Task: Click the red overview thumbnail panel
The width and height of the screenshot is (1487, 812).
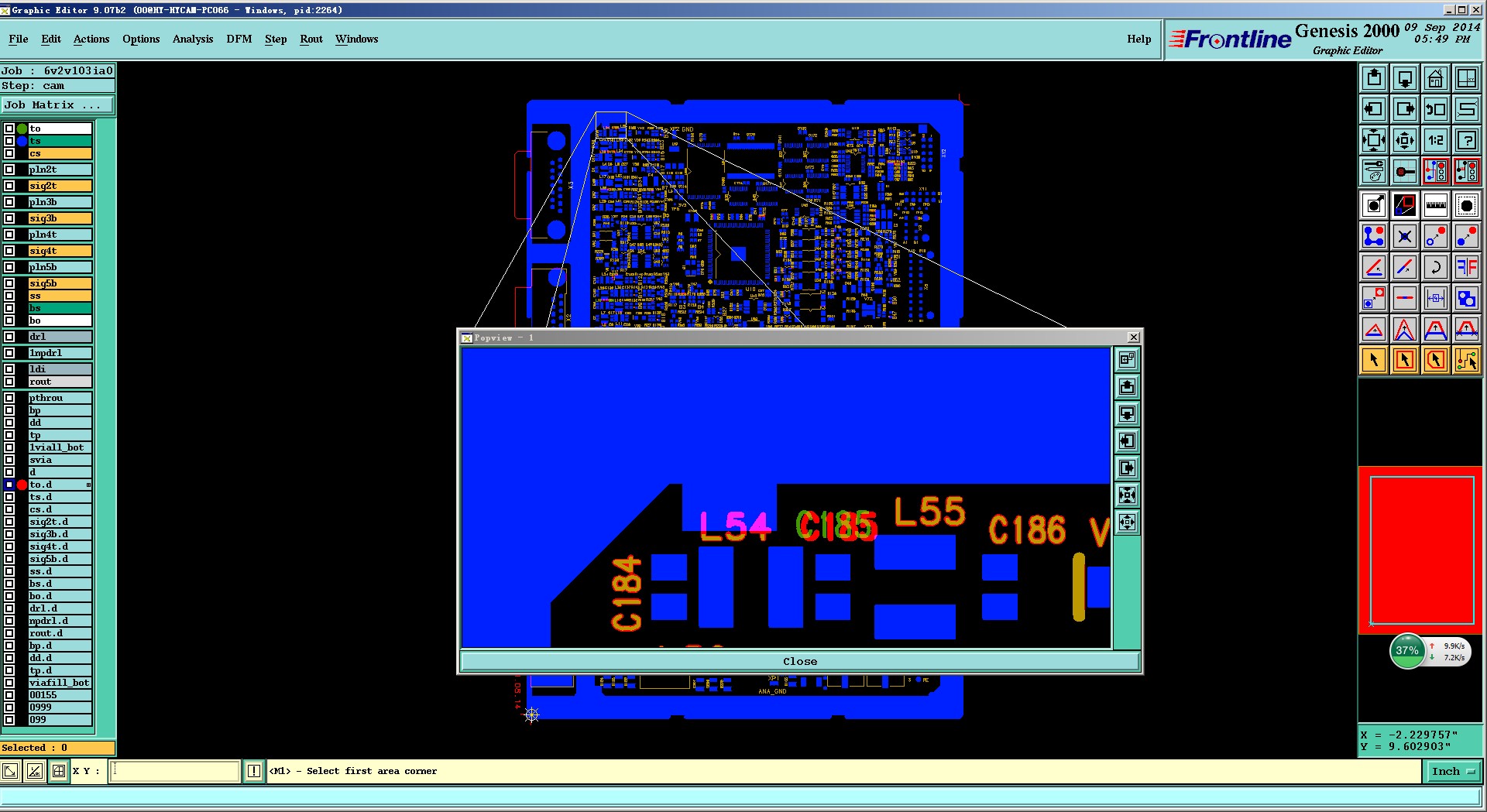Action: pyautogui.click(x=1421, y=550)
